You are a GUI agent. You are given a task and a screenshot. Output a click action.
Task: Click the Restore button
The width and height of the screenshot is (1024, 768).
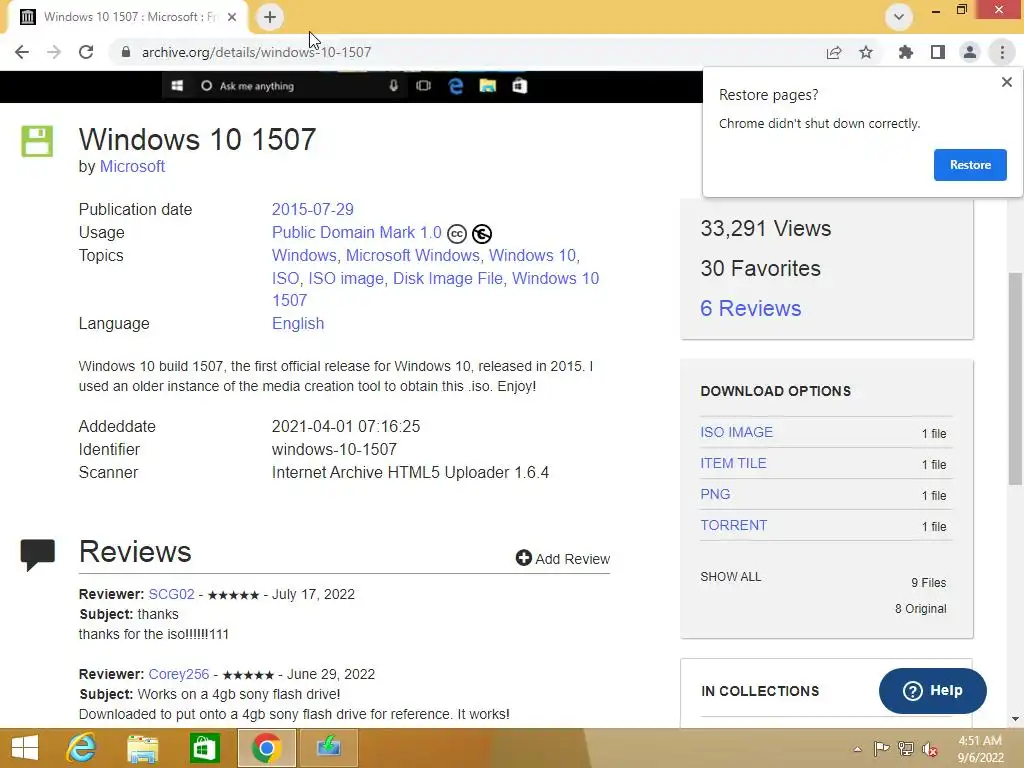[x=970, y=165]
